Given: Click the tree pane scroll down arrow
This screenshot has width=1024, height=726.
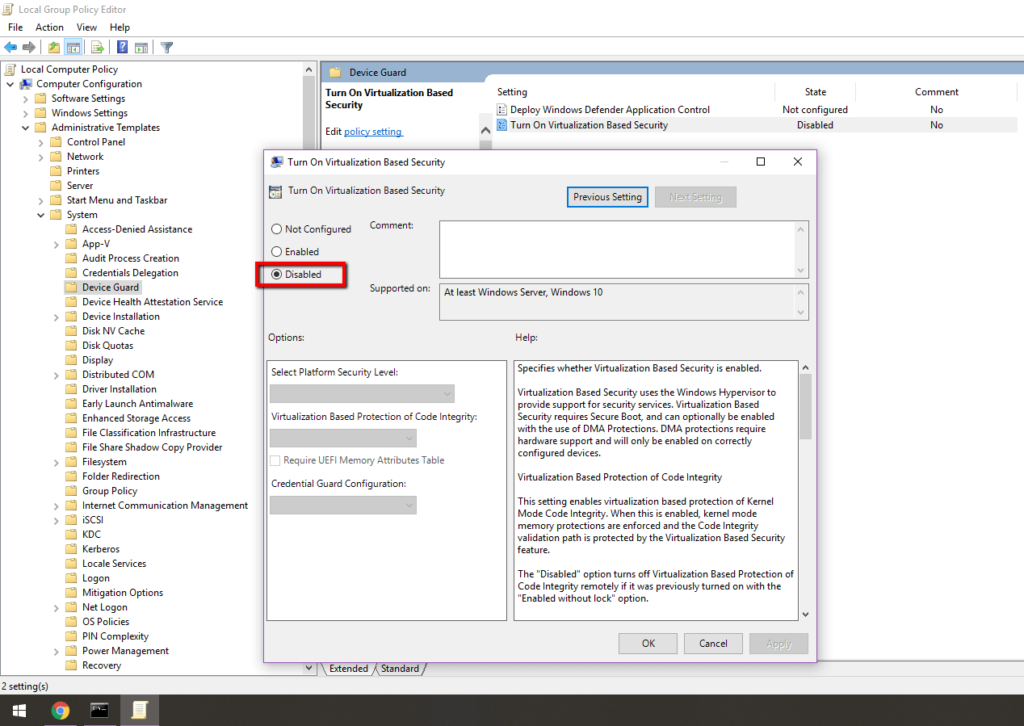Looking at the screenshot, I should pyautogui.click(x=309, y=668).
